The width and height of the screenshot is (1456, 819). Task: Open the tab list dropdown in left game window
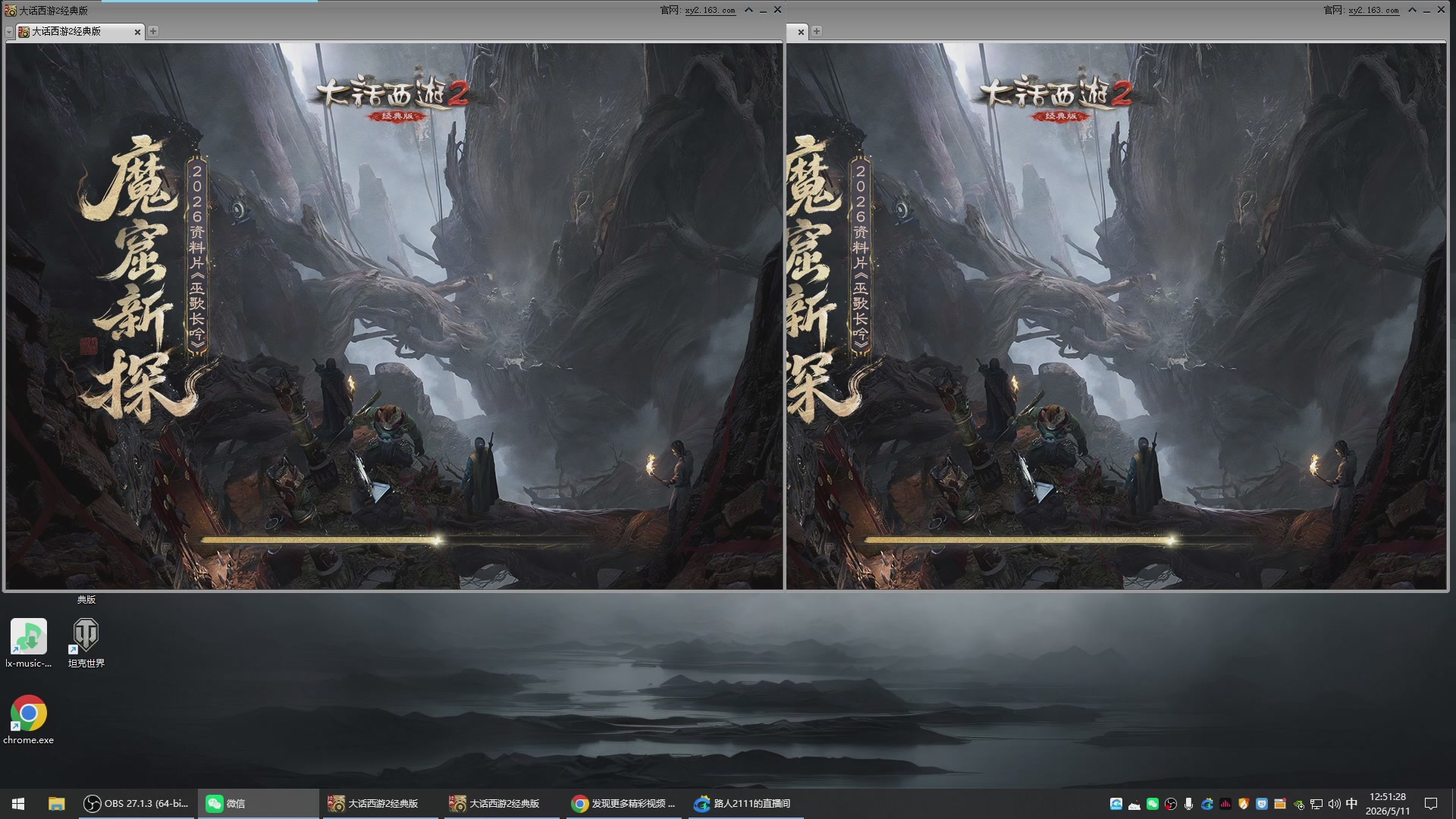(x=9, y=32)
